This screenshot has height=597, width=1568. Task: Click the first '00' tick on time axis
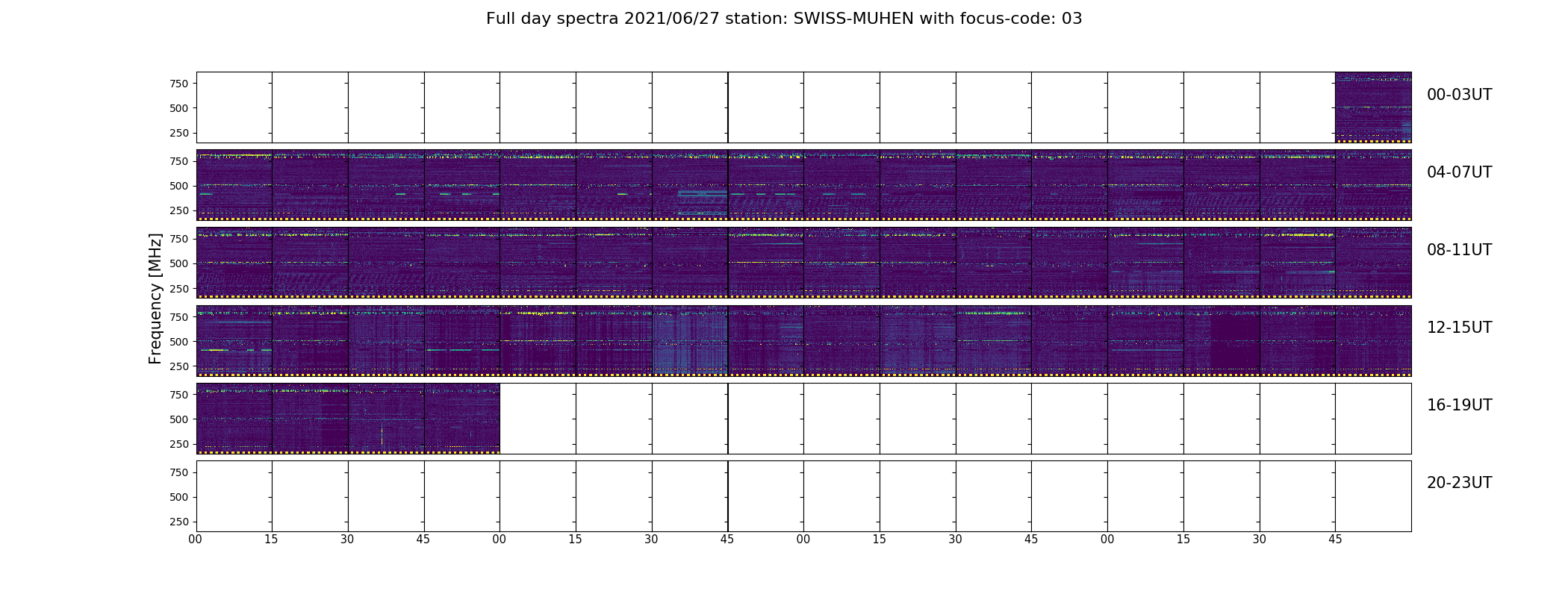[x=196, y=540]
